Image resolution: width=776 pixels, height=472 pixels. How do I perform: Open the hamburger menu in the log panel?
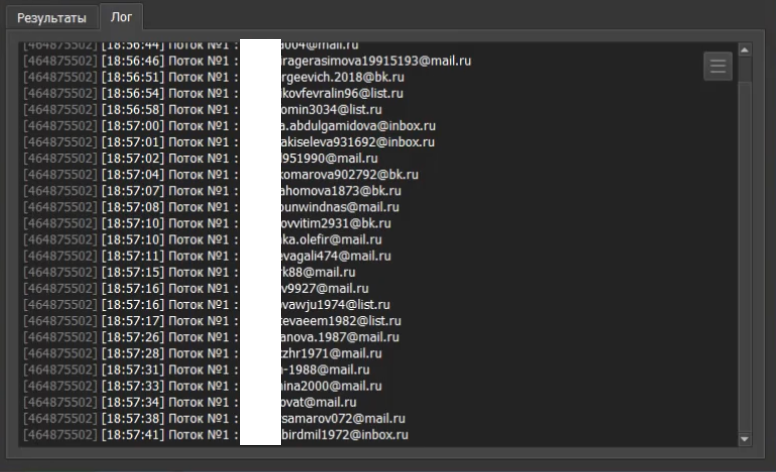click(x=718, y=66)
